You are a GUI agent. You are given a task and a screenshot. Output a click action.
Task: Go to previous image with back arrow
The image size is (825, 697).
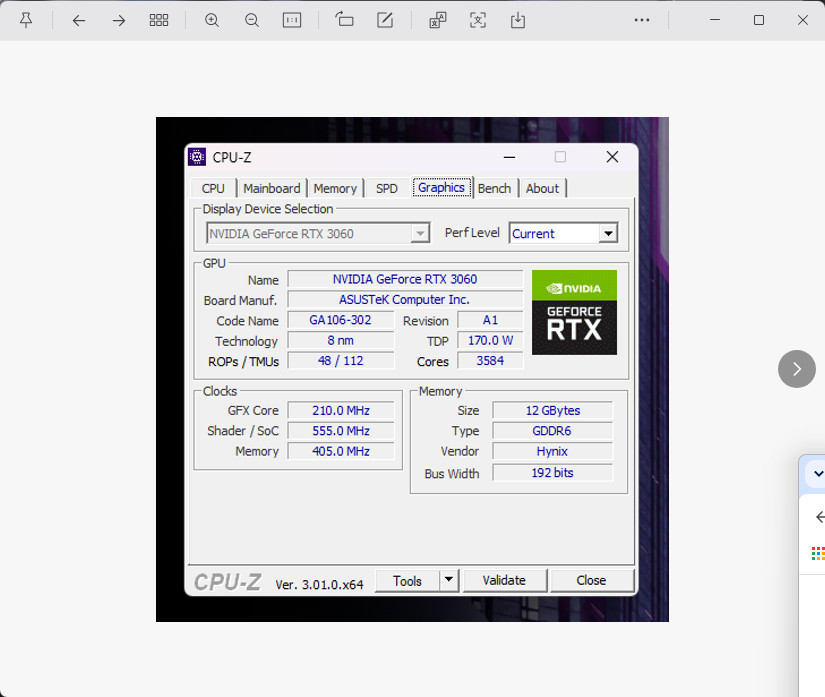tap(79, 21)
